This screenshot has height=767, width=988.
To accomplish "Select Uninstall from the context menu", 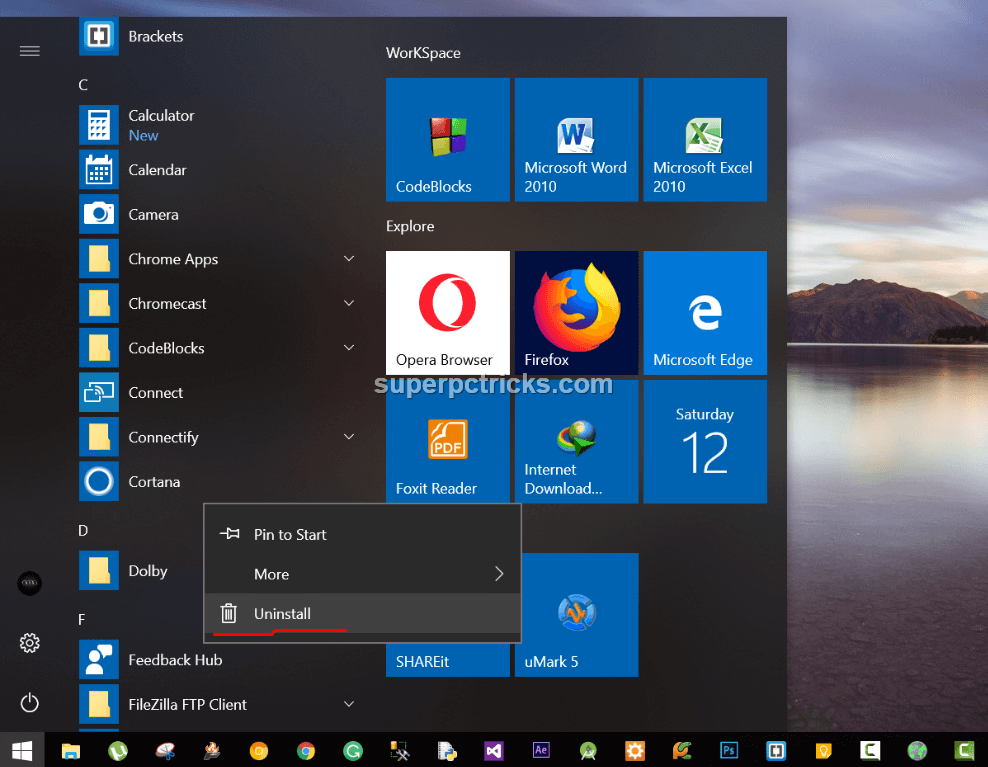I will [x=362, y=613].
